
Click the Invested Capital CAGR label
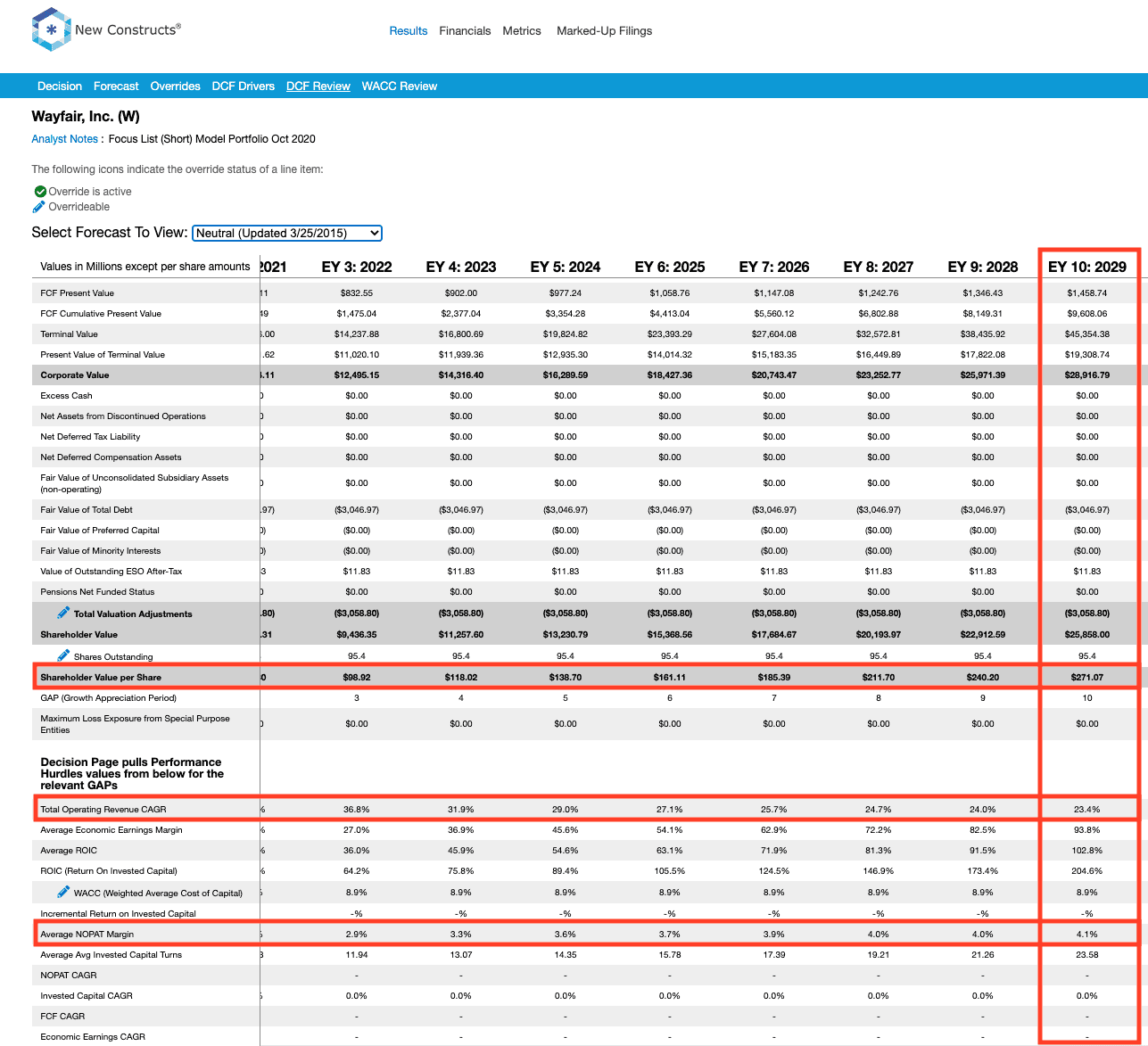(85, 996)
